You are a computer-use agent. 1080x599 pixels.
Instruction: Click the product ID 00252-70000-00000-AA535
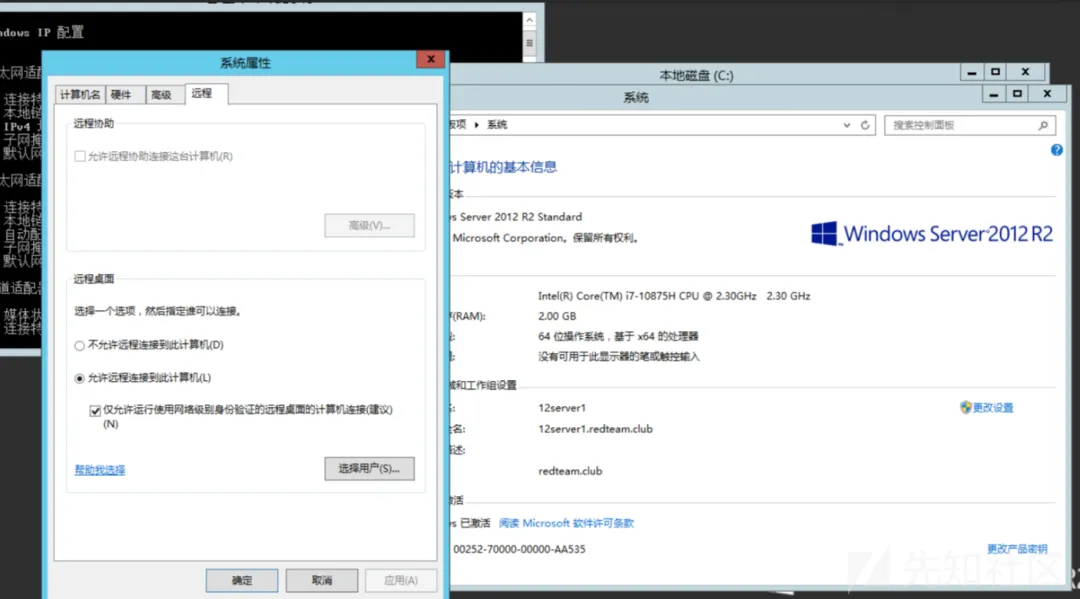pyautogui.click(x=519, y=549)
